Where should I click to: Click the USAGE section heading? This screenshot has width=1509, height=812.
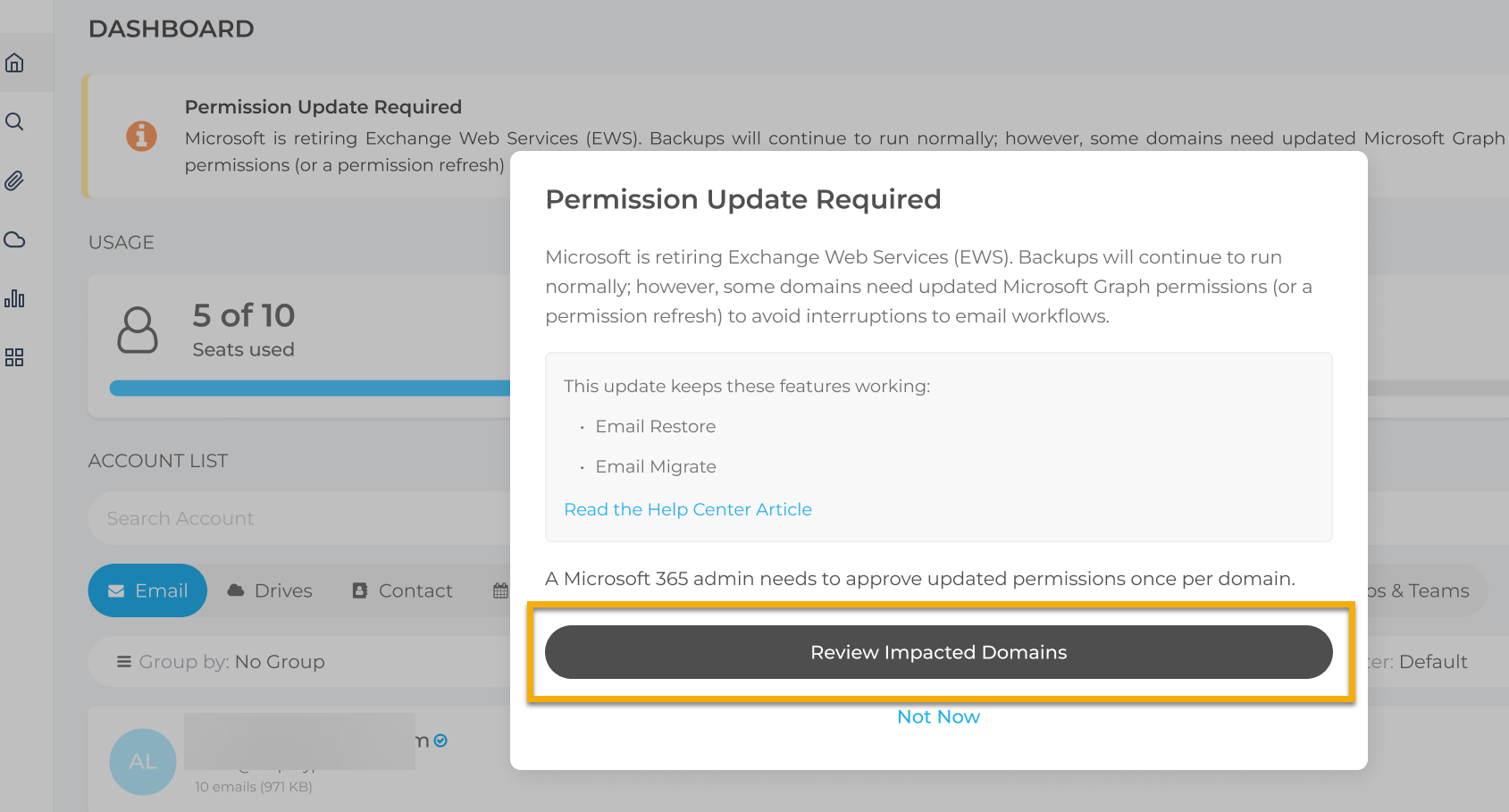(x=122, y=242)
